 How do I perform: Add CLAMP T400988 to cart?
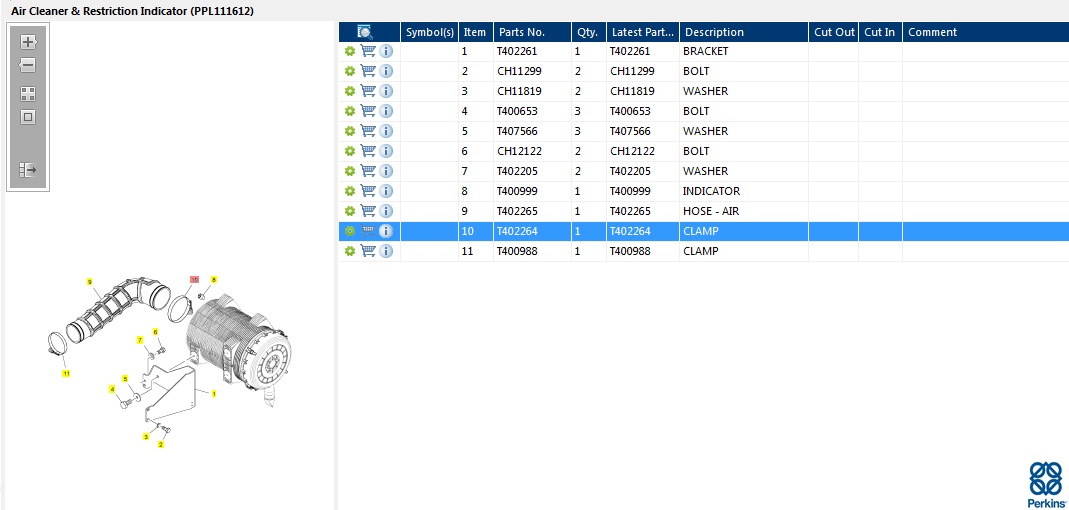pos(368,251)
